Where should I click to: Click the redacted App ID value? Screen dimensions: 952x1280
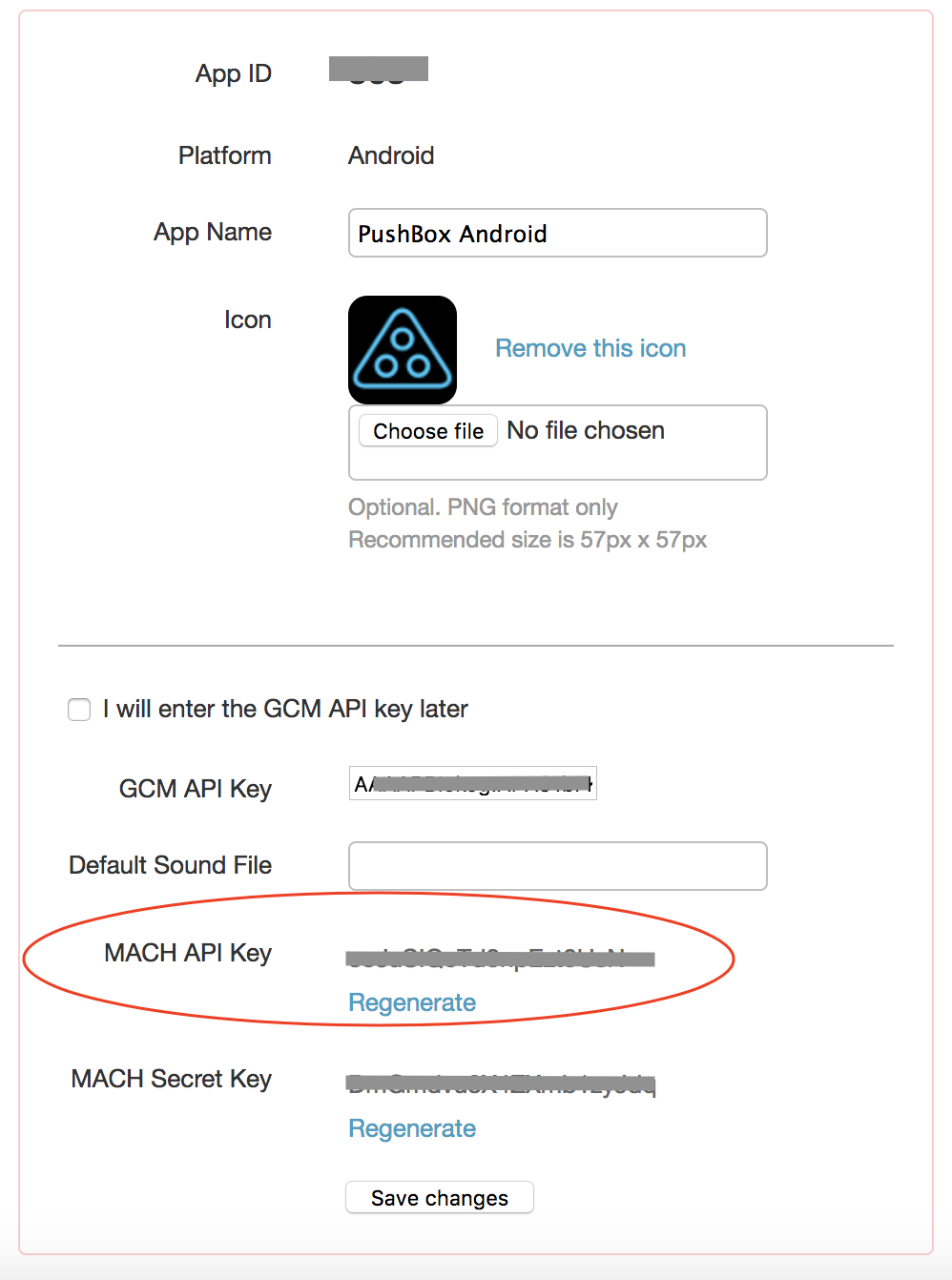tap(379, 70)
